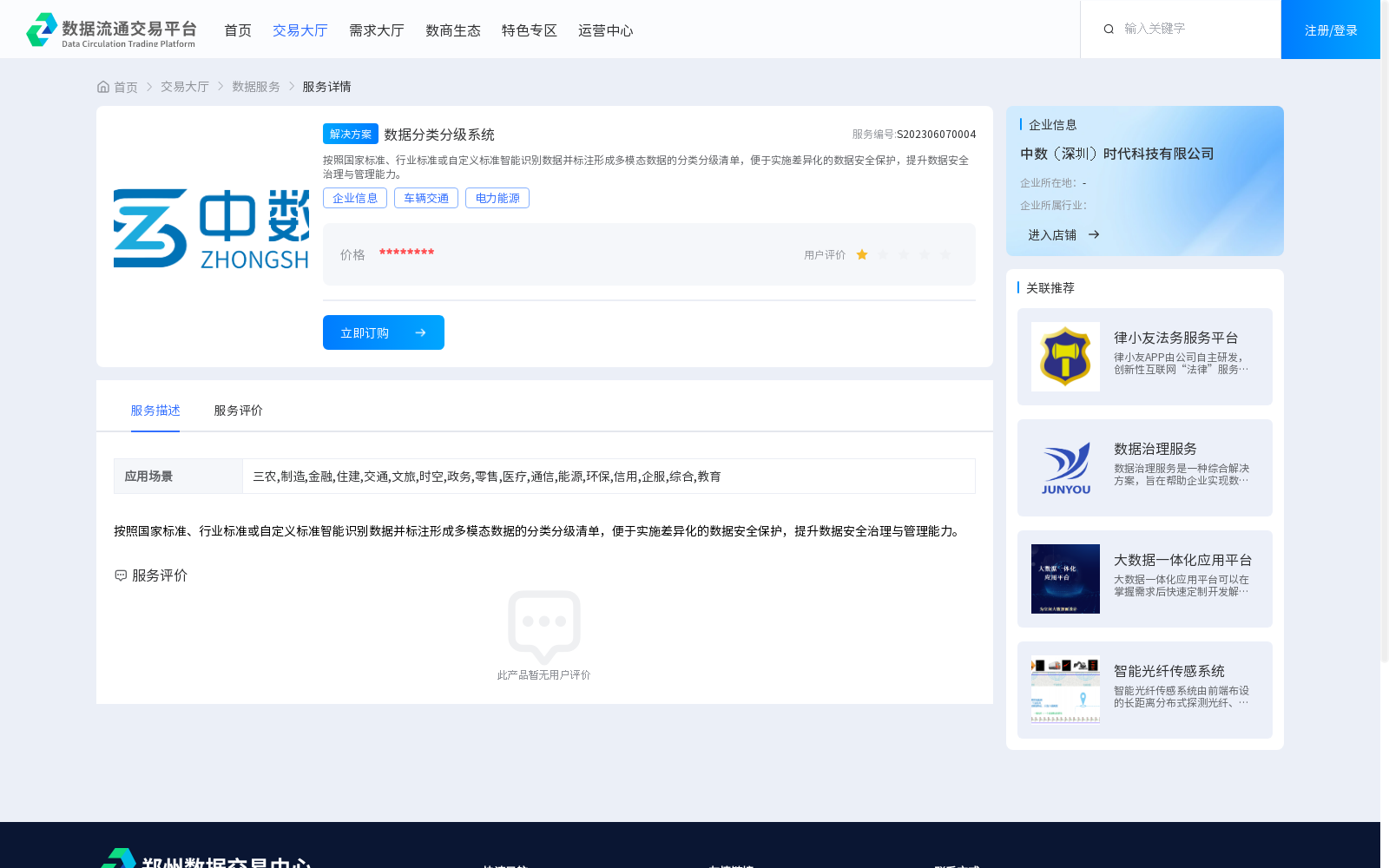This screenshot has height=868, width=1389.
Task: Click the 应用场景 table label
Action: click(148, 477)
